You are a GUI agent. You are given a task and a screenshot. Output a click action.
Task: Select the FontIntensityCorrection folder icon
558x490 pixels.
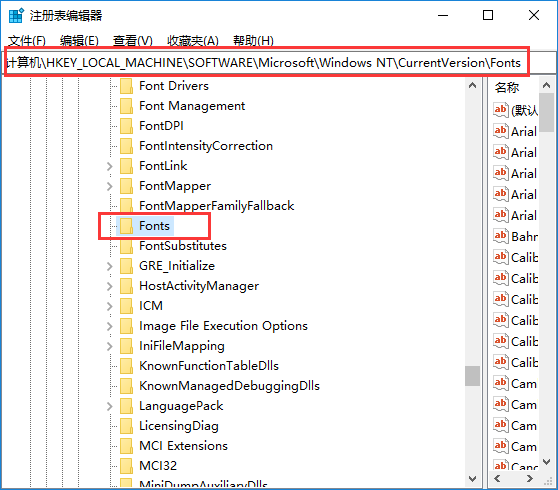126,146
